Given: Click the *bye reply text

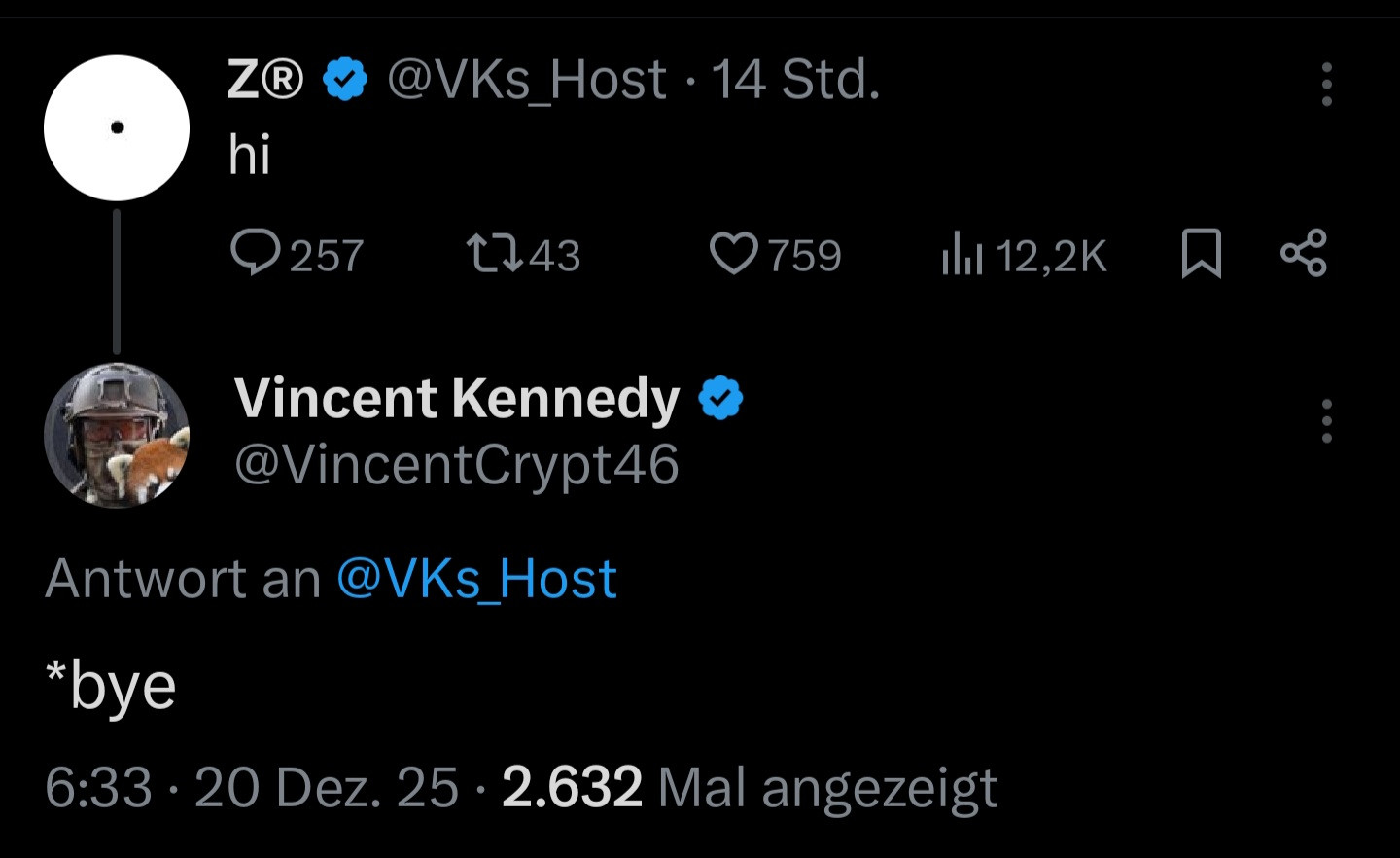Looking at the screenshot, I should point(111,687).
